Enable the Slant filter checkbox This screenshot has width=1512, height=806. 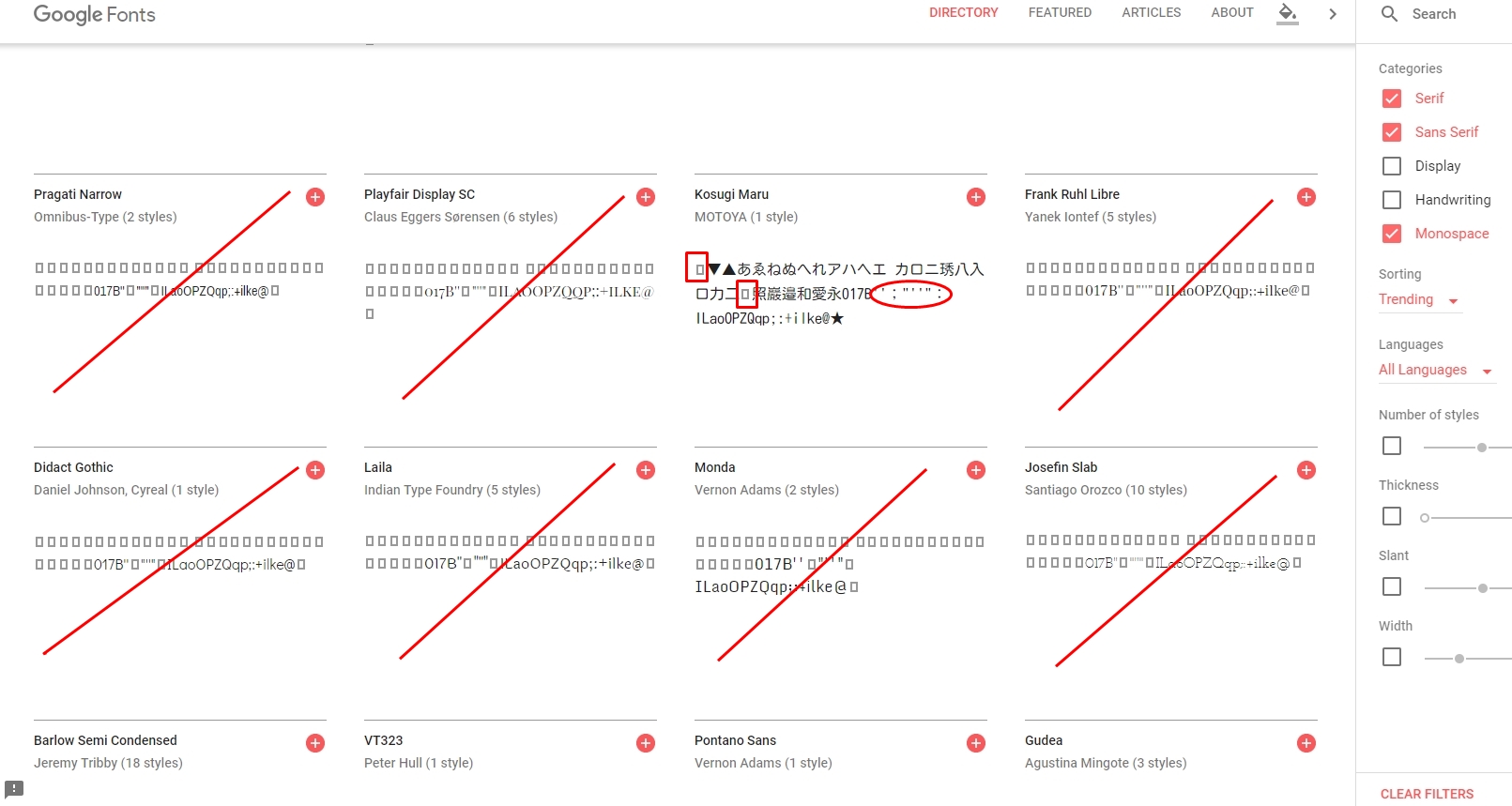(x=1392, y=586)
